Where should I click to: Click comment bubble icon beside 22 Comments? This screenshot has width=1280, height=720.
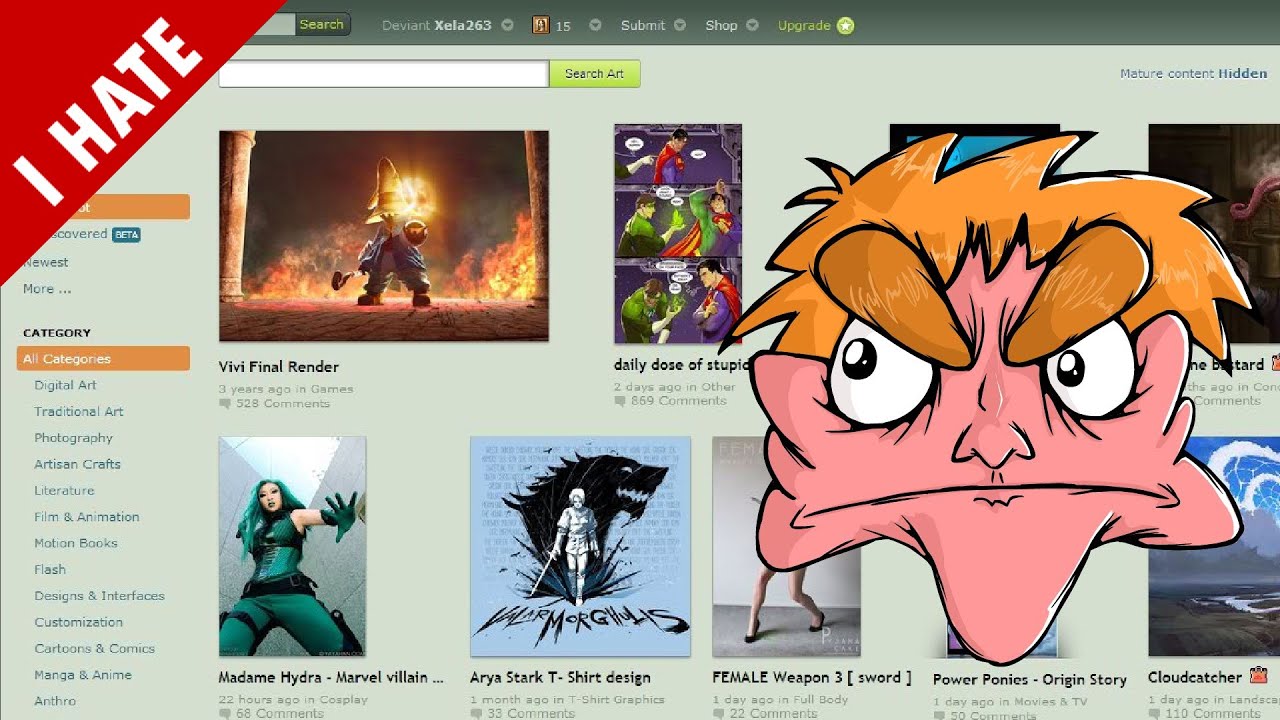(x=718, y=714)
